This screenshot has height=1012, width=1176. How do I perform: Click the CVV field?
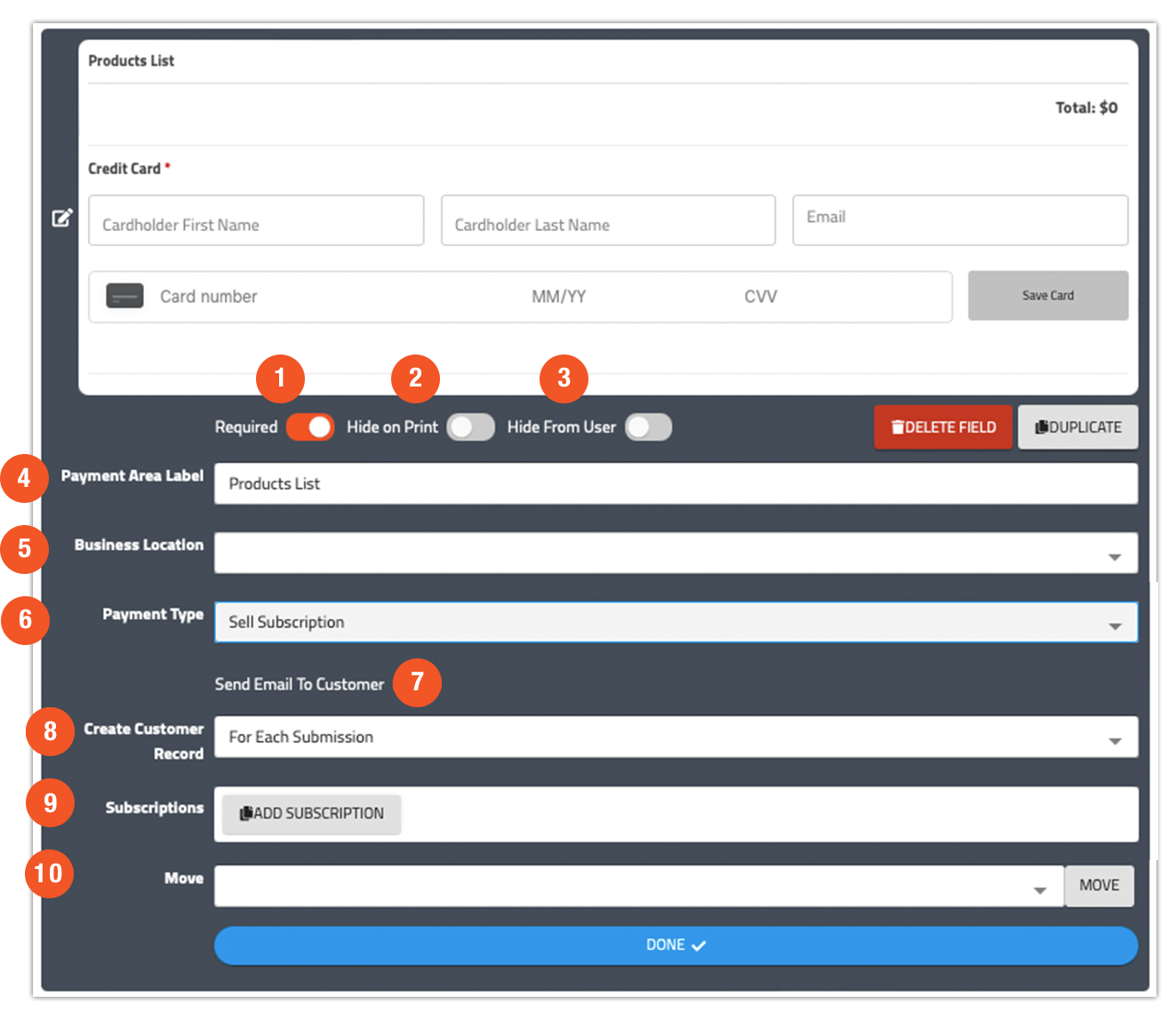point(761,297)
